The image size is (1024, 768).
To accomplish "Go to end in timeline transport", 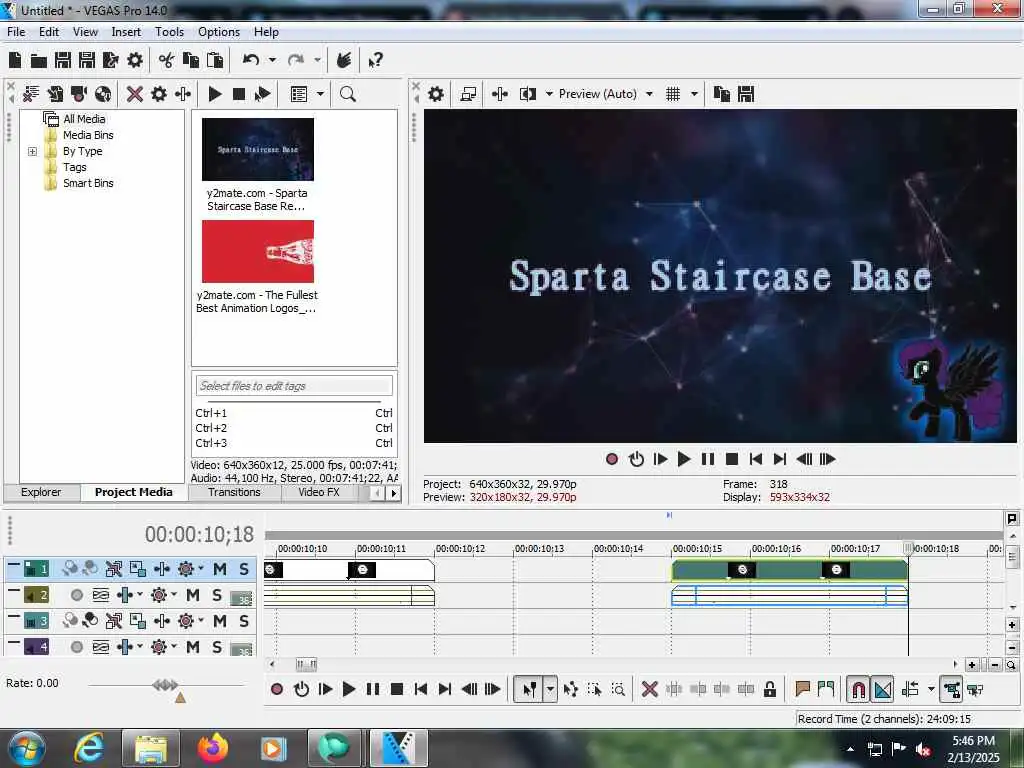I will [445, 689].
